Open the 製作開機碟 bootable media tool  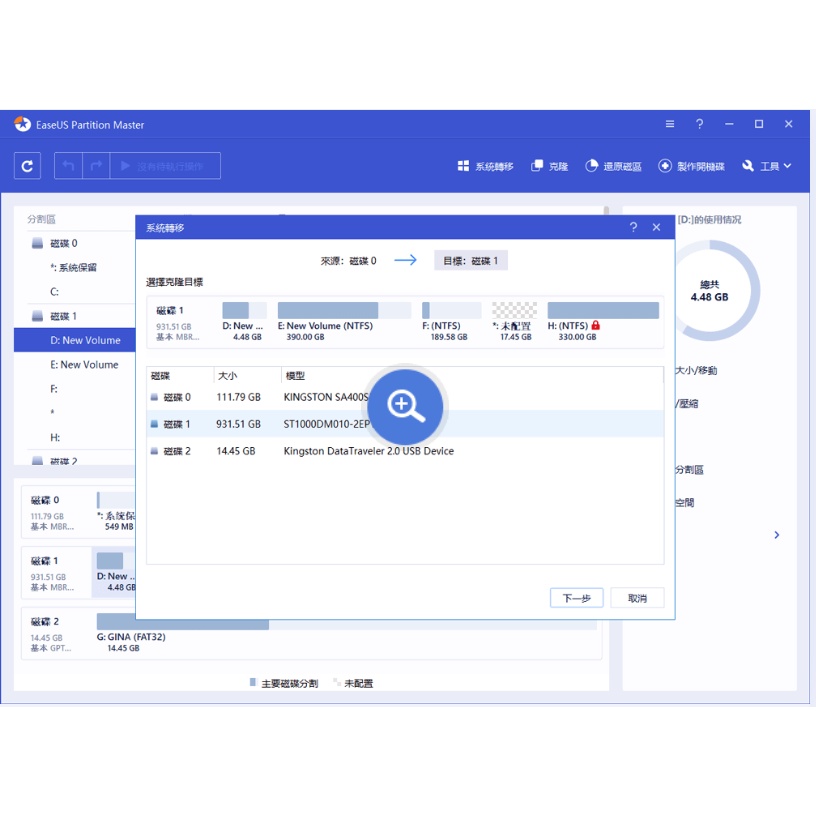pos(691,166)
